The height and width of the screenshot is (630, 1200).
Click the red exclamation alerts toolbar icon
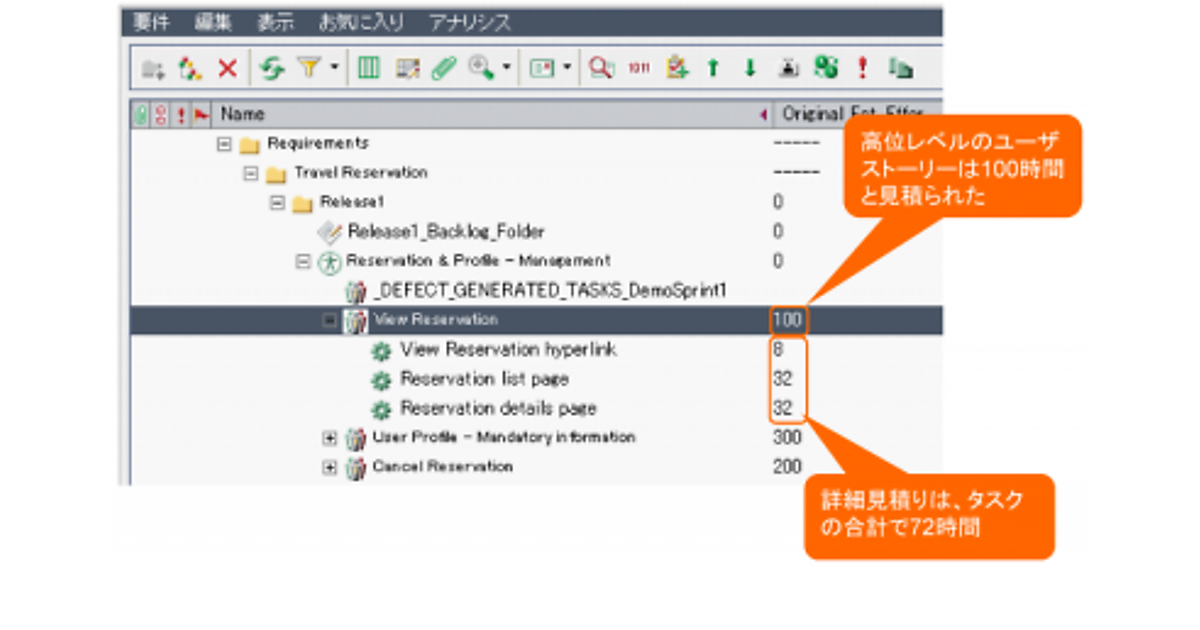coord(862,68)
